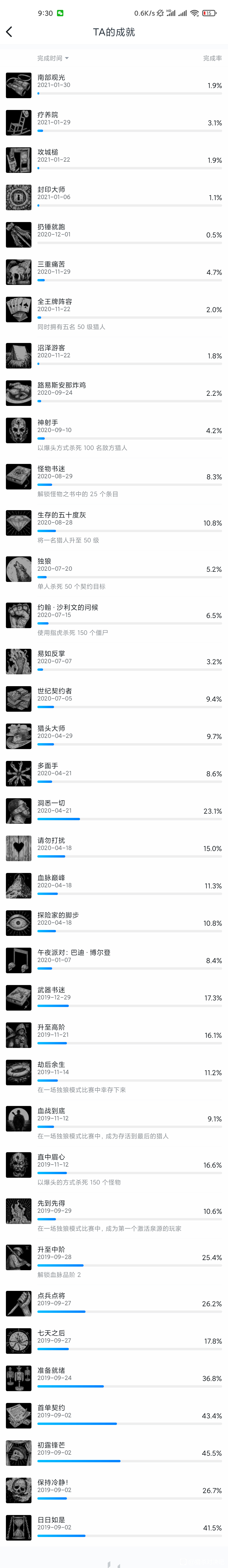This screenshot has width=228, height=1568.
Task: Select the 生存的五十度灰 diamond icon
Action: pos(19,523)
